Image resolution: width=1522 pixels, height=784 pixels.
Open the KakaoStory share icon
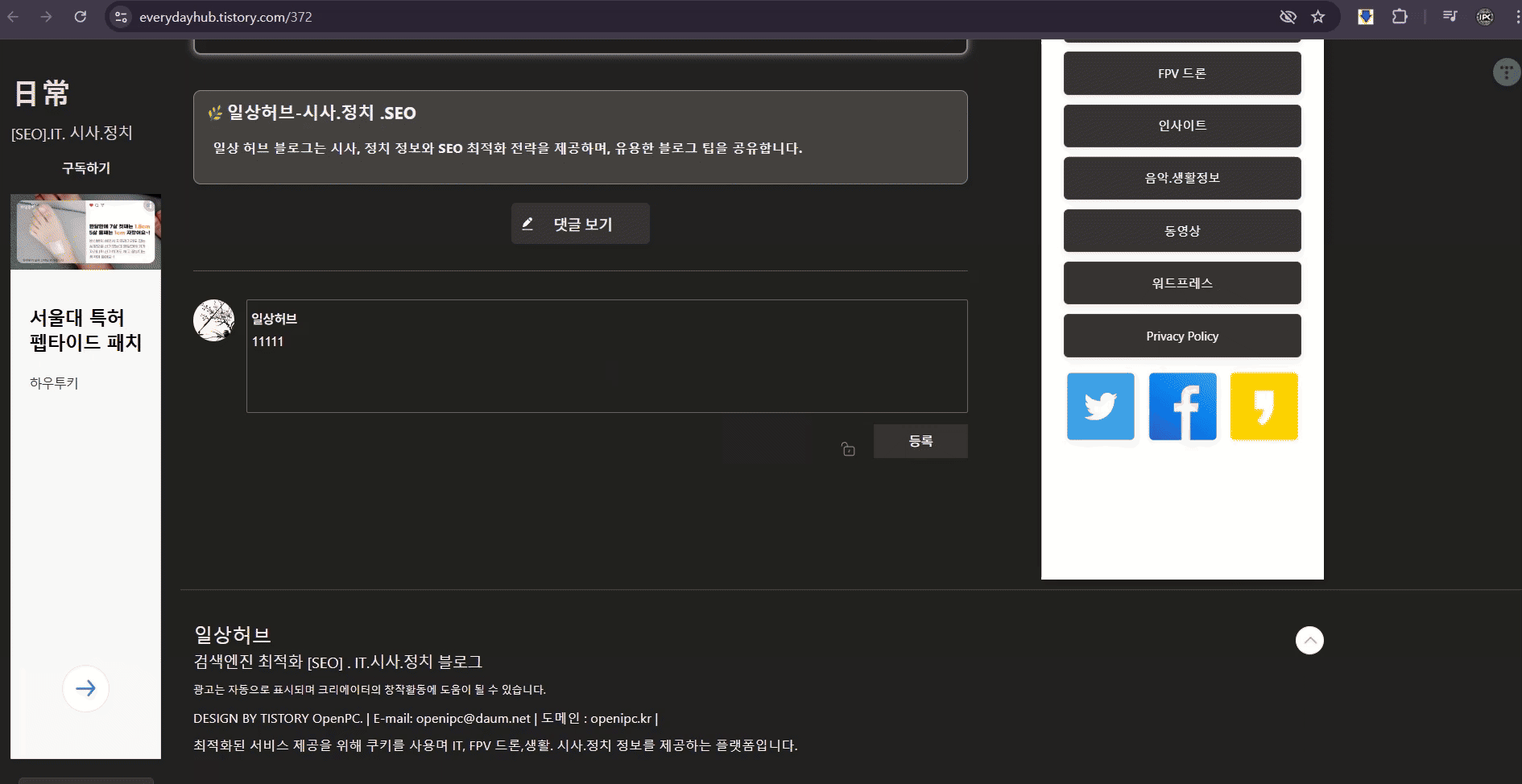[x=1263, y=406]
